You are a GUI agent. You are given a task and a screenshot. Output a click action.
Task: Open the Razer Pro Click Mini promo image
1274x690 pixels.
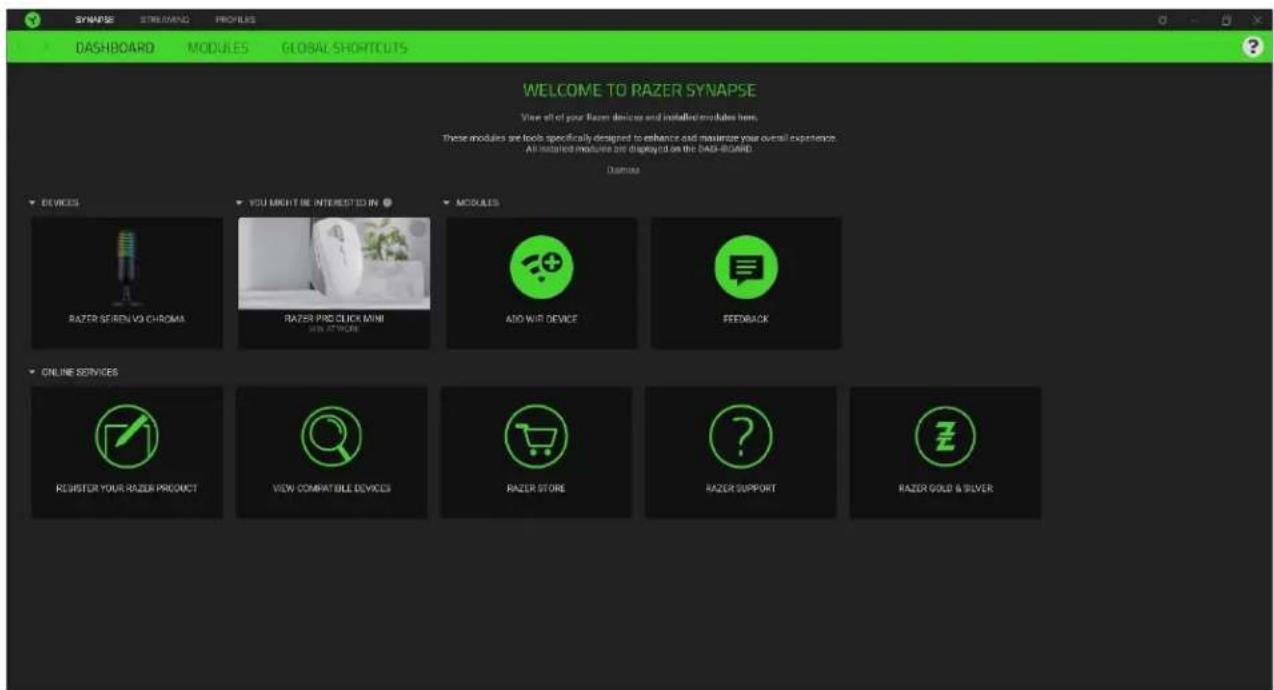[x=334, y=263]
